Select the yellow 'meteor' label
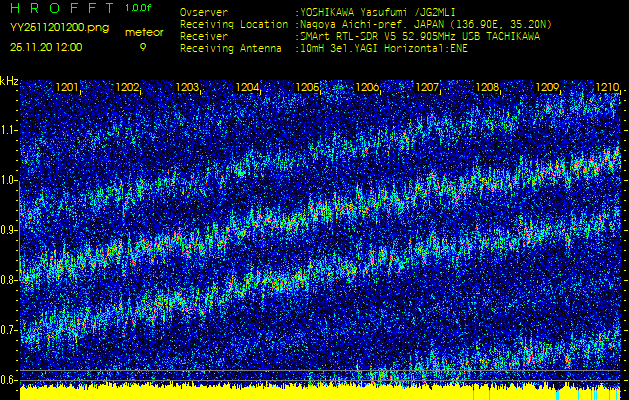Viewport: 629px width, 400px height. pos(143,32)
